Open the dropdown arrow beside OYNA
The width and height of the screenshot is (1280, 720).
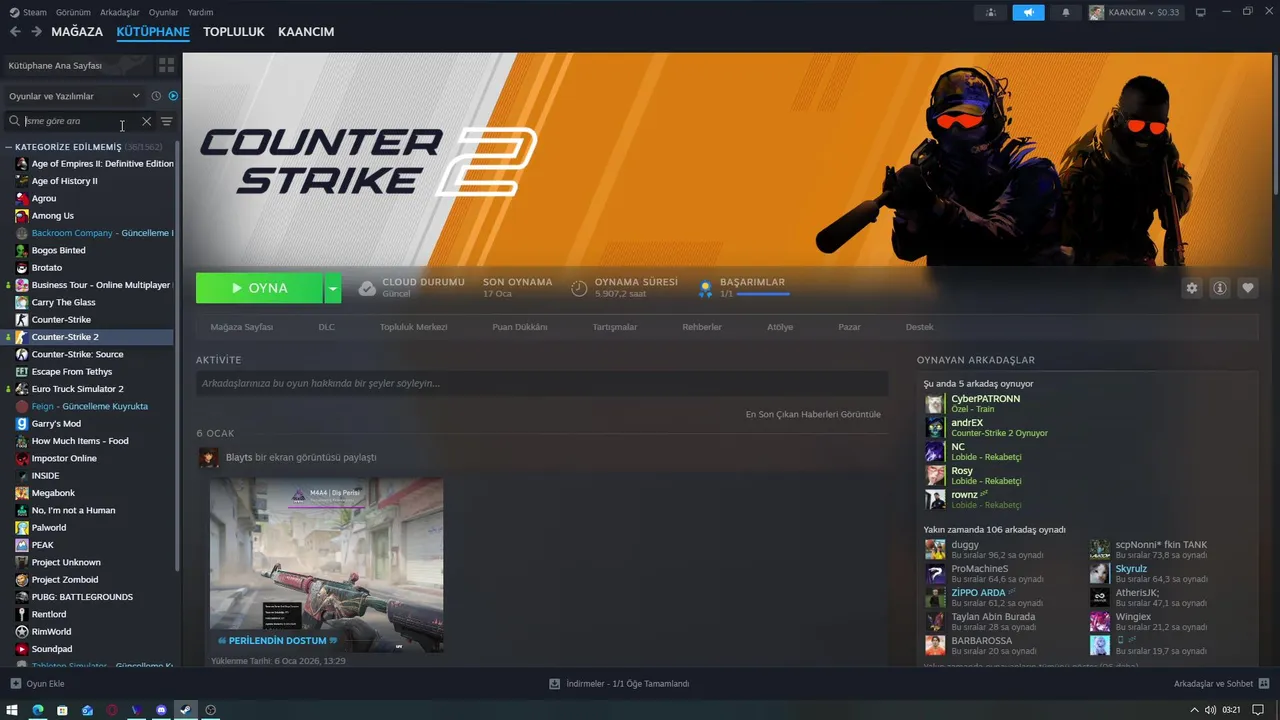333,288
